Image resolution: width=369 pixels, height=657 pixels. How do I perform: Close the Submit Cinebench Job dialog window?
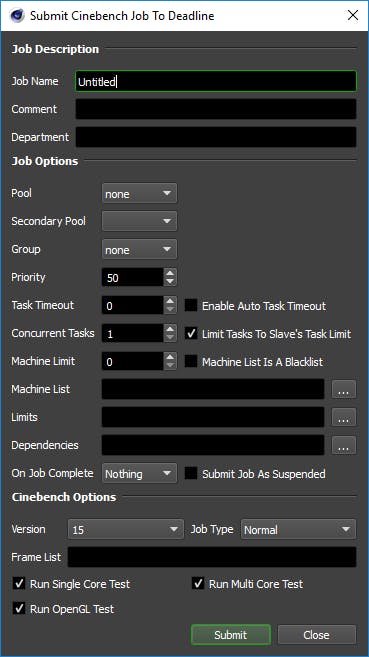(353, 16)
